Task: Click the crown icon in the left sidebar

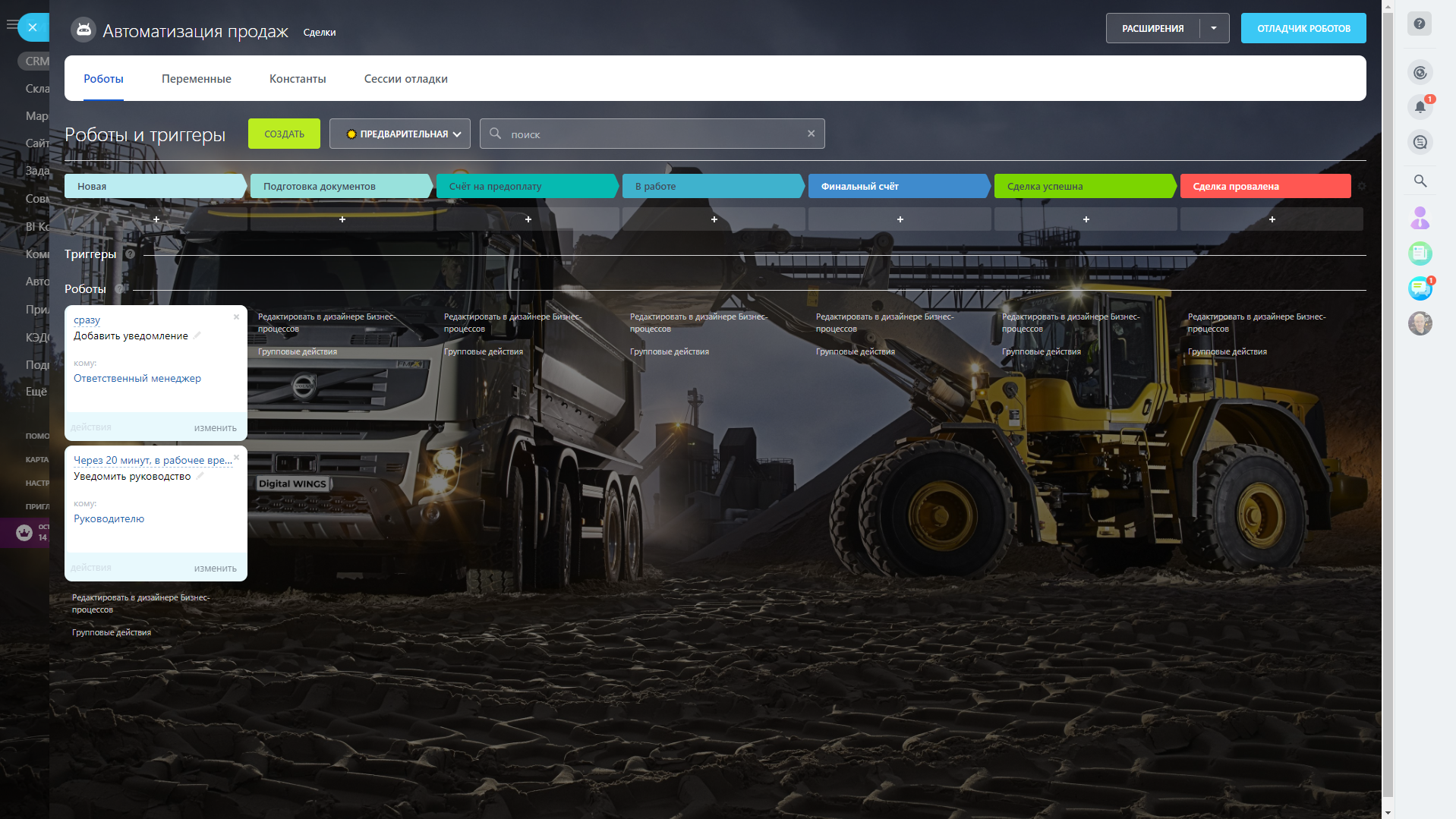Action: point(24,533)
